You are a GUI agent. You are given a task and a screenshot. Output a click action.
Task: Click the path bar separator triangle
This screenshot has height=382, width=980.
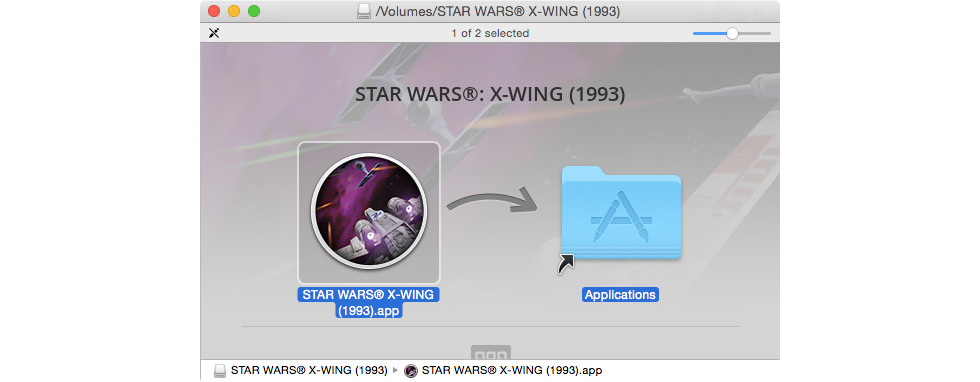[x=395, y=370]
